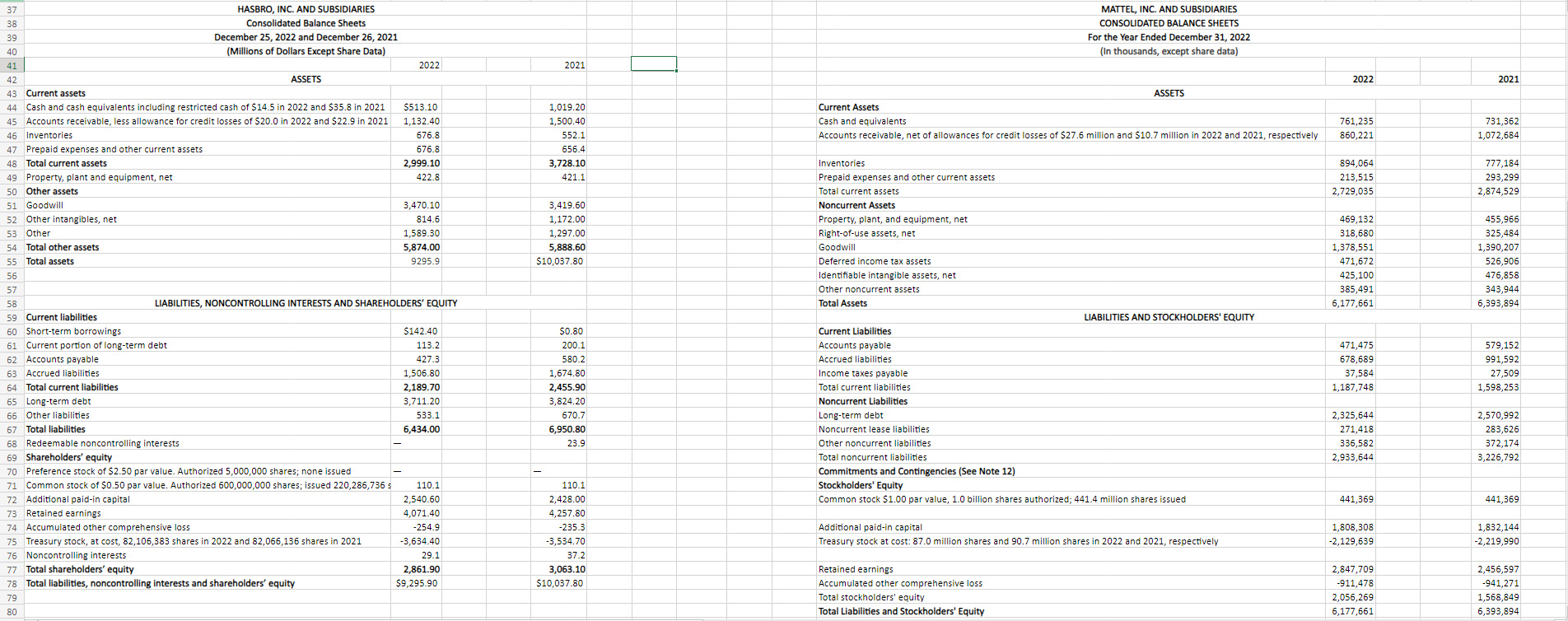The image size is (1568, 621).
Task: Click Hasbro 2021 shareholders' equity 3,063.10
Action: point(567,569)
